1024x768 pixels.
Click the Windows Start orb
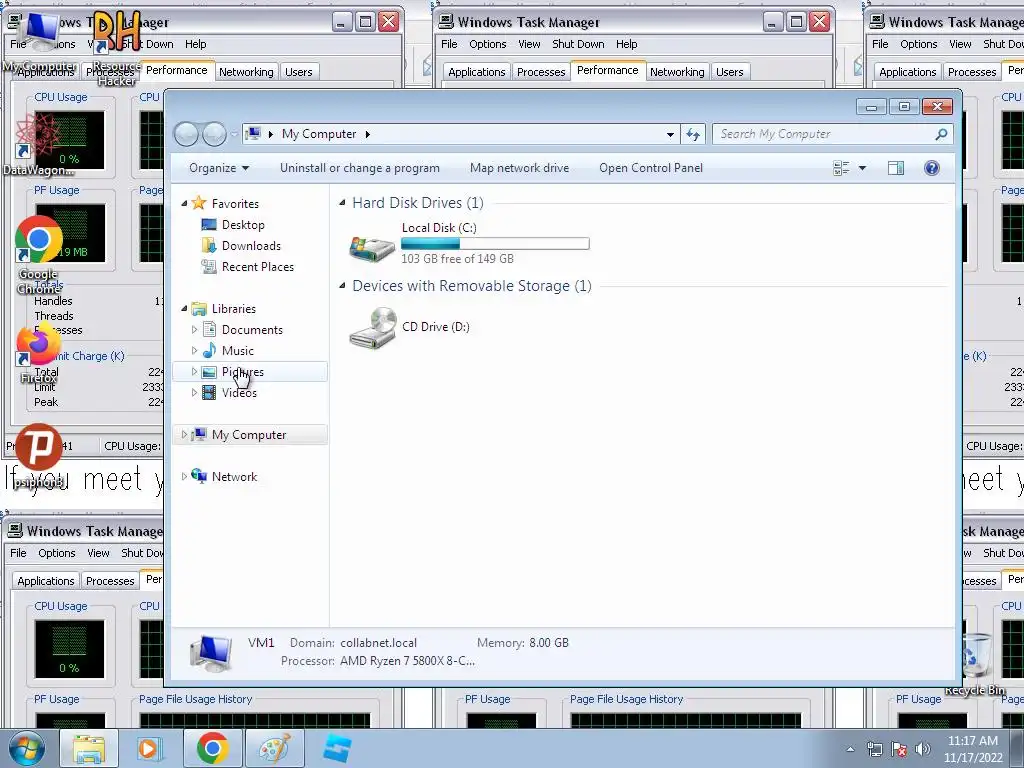pos(26,748)
